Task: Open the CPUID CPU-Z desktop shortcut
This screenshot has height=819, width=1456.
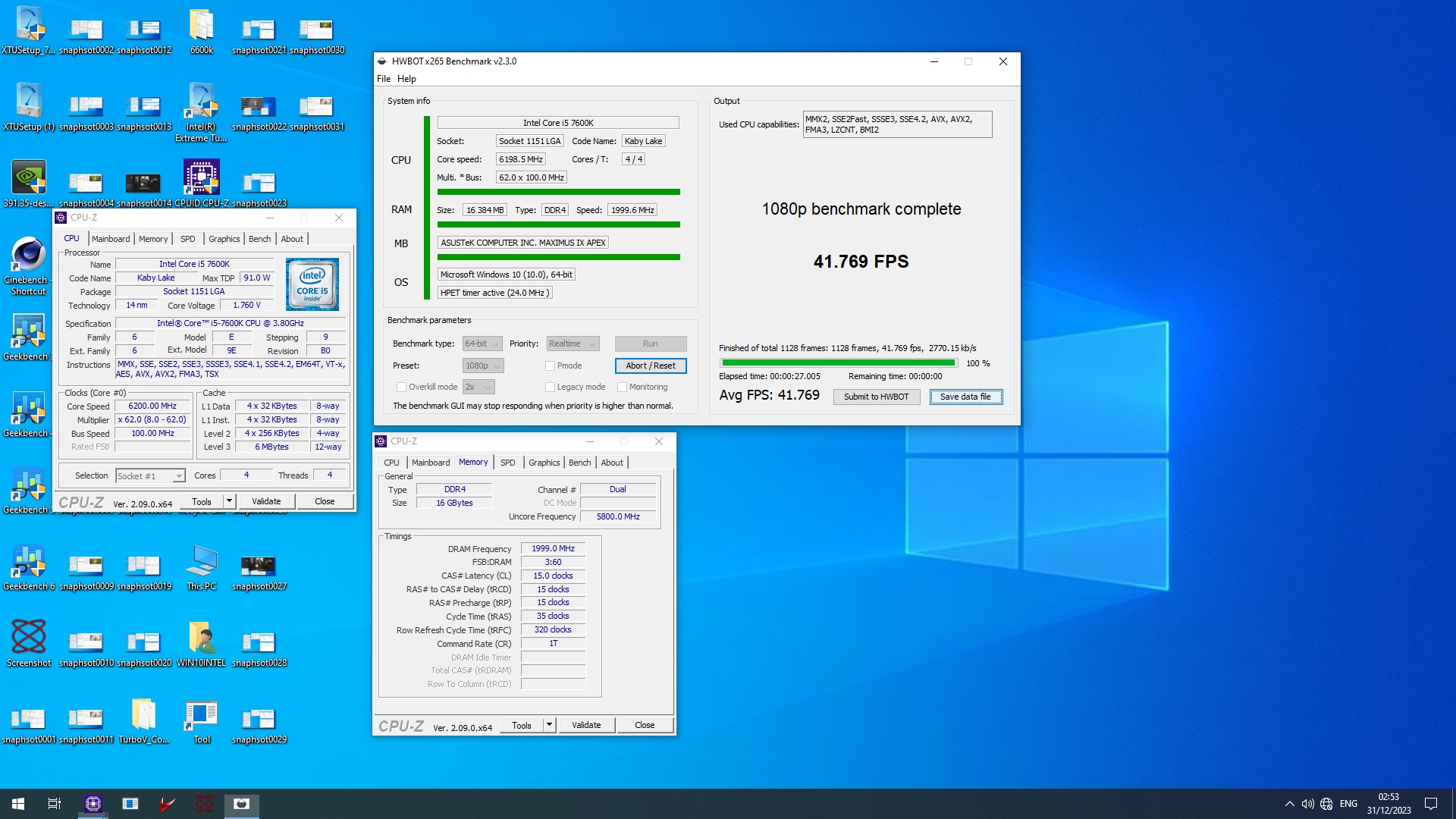Action: (202, 183)
